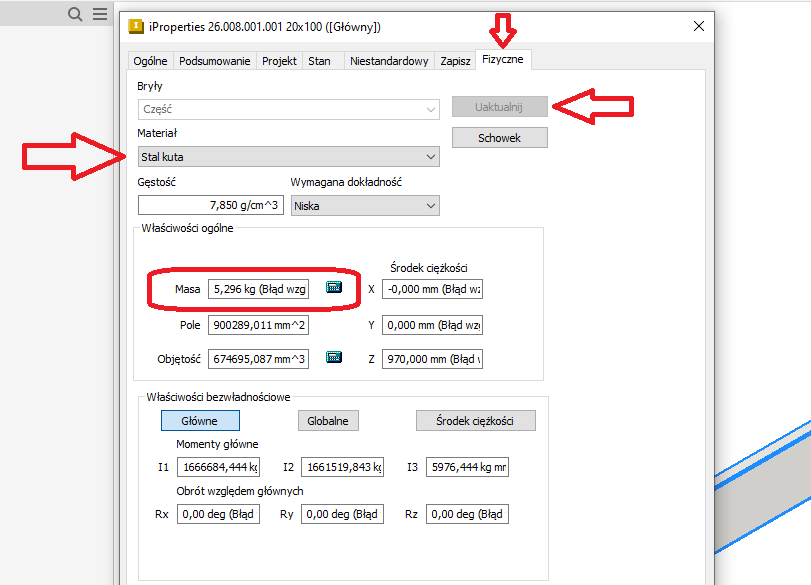Click the Masa value field
This screenshot has width=811, height=585.
[x=258, y=289]
